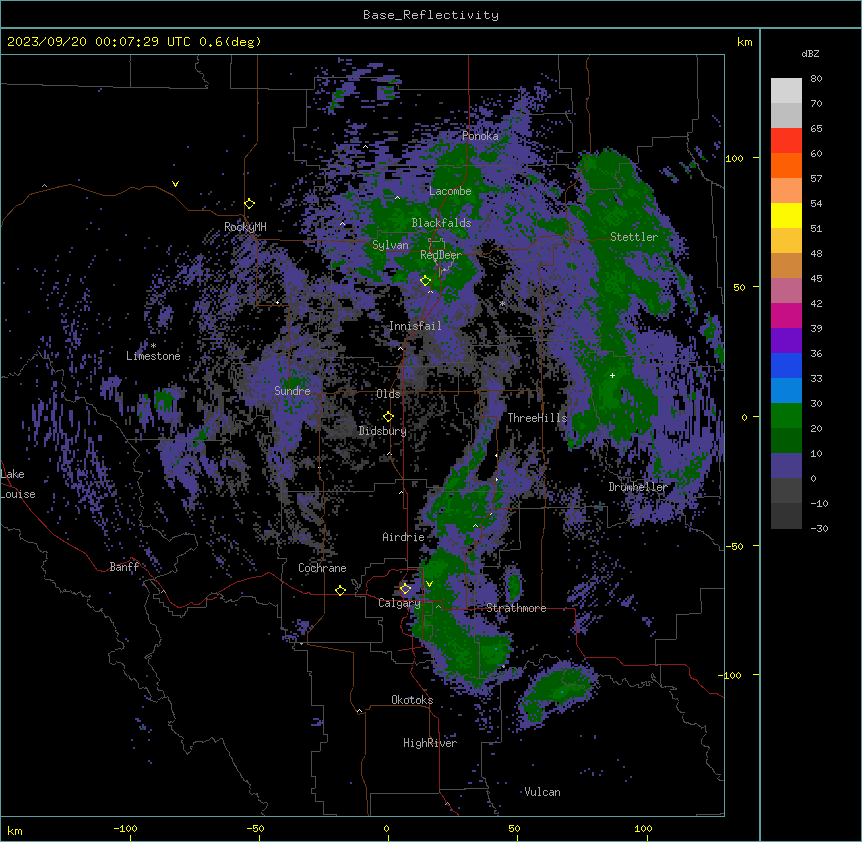Screen dimensions: 862x842
Task: Click the Sylvan city label
Action: (x=390, y=245)
